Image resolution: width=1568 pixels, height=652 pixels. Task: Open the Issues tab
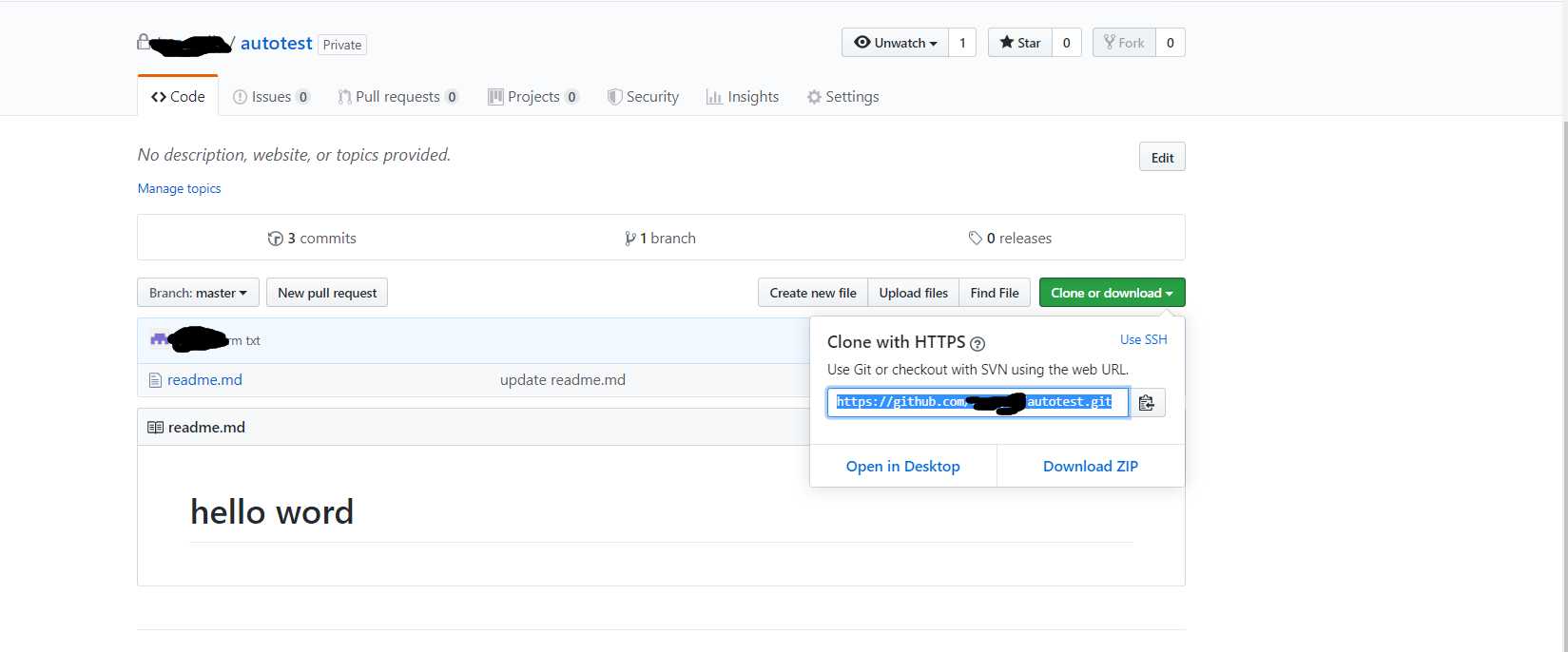click(x=271, y=97)
